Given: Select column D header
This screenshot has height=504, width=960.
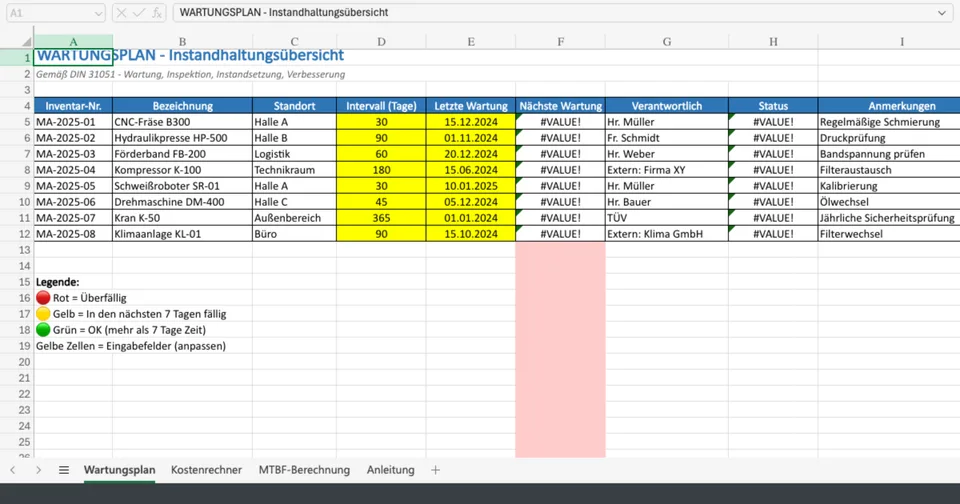Looking at the screenshot, I should click(381, 42).
